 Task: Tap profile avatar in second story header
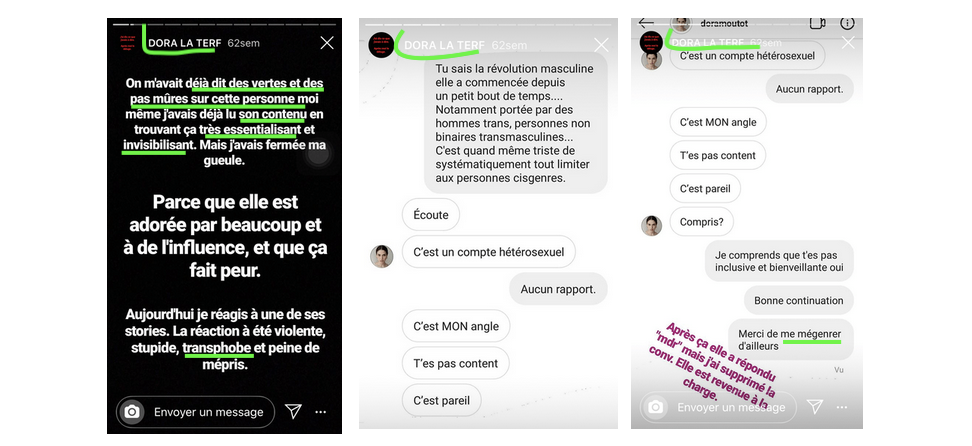point(381,45)
